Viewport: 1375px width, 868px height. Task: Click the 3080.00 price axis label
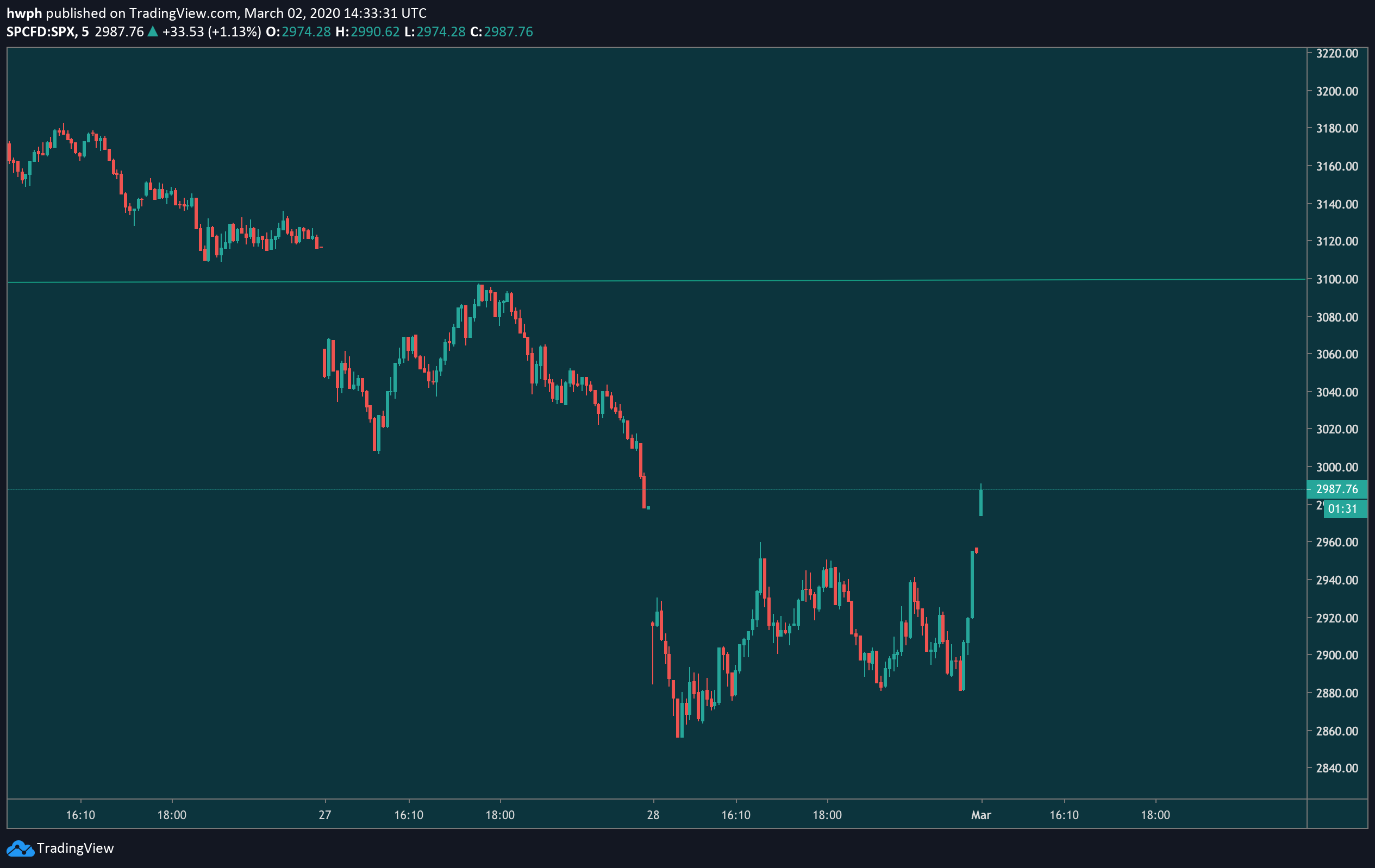coord(1337,317)
